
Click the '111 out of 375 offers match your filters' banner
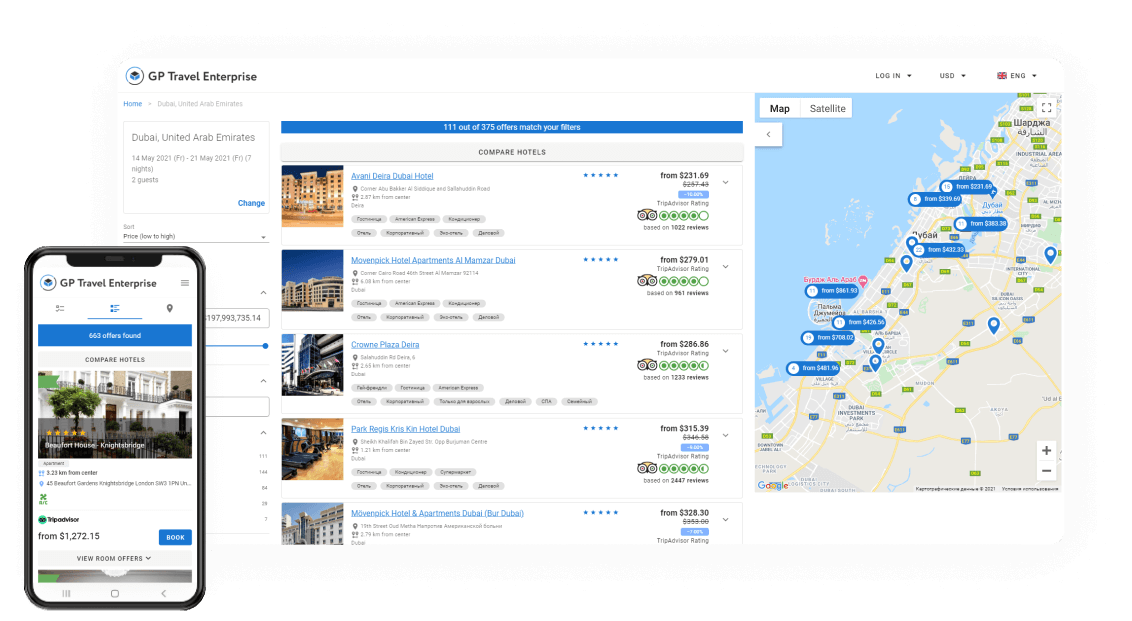coord(512,127)
